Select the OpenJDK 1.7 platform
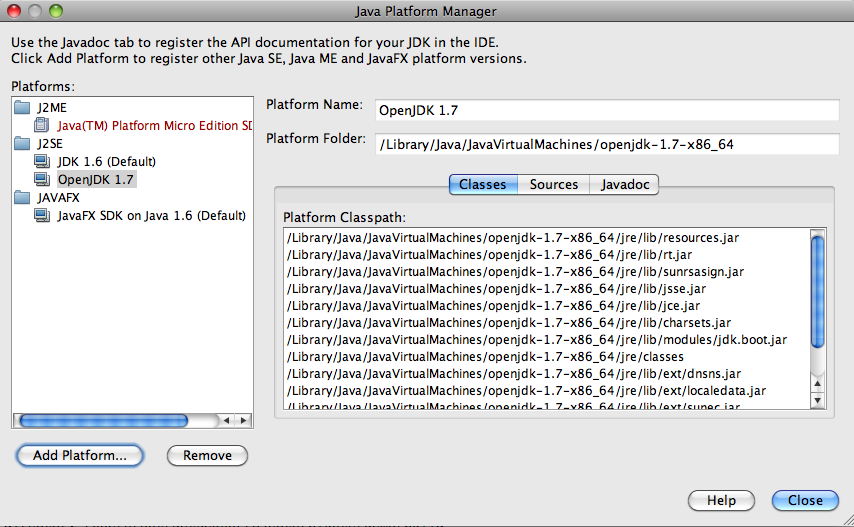 click(96, 180)
